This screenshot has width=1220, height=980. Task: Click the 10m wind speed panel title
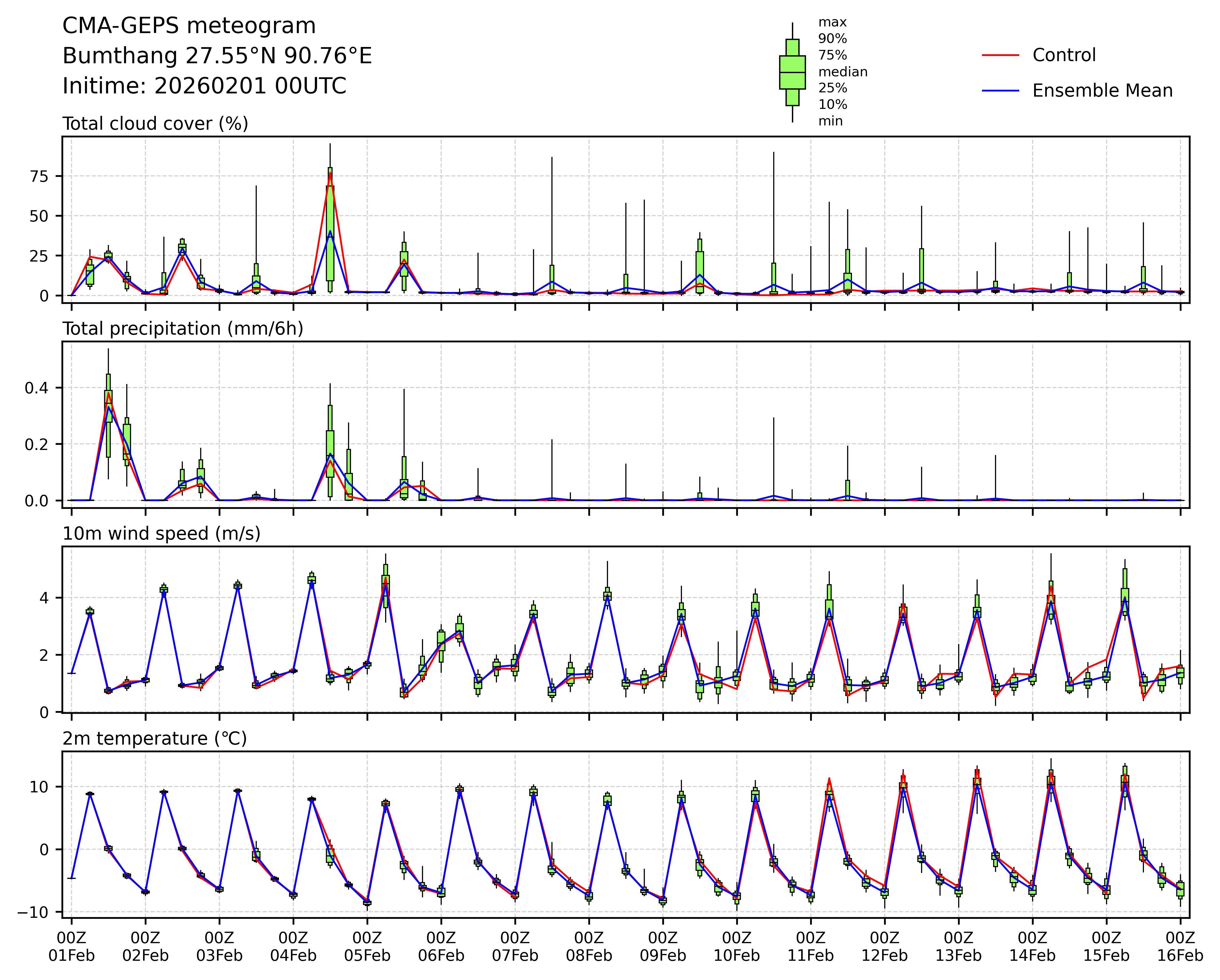tap(161, 534)
